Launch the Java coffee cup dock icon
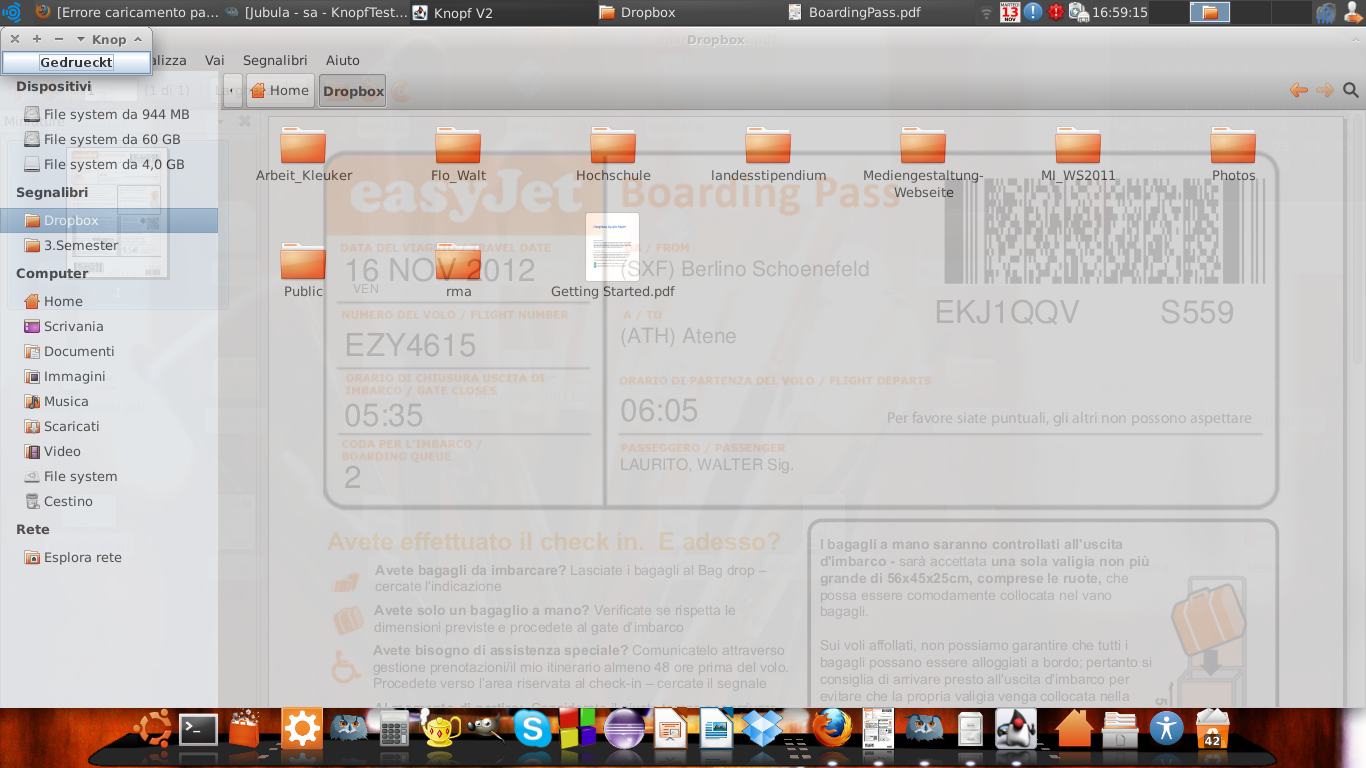Image resolution: width=1366 pixels, height=768 pixels. point(1016,728)
